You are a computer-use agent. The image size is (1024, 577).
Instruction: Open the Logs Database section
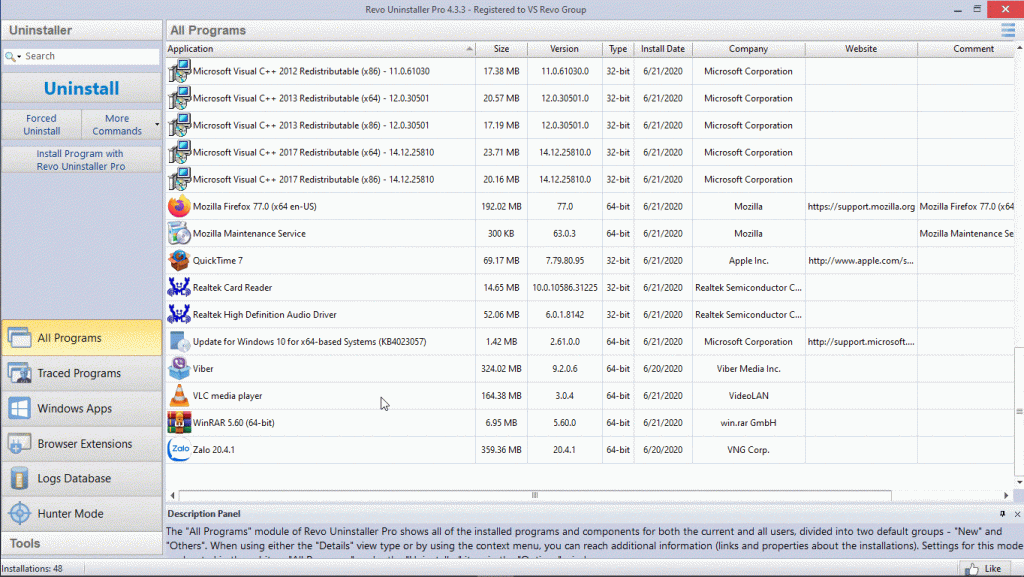[x=82, y=478]
